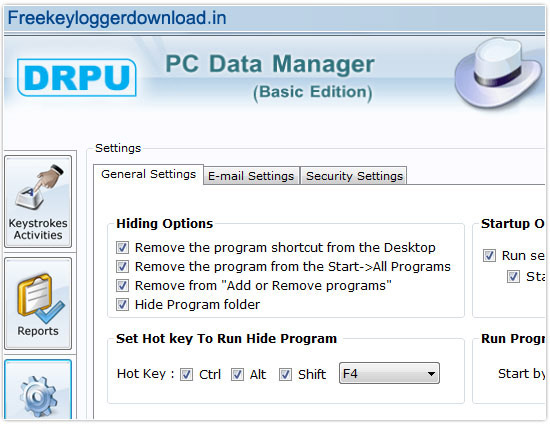Click the DRPU logo
Screen dimensions: 550x424
(77, 78)
